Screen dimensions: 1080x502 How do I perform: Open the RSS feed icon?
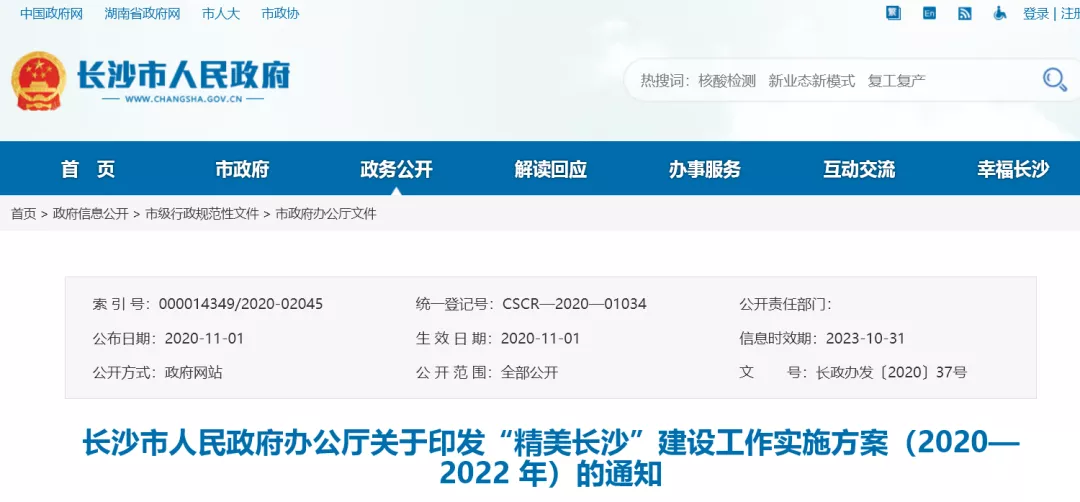click(965, 13)
